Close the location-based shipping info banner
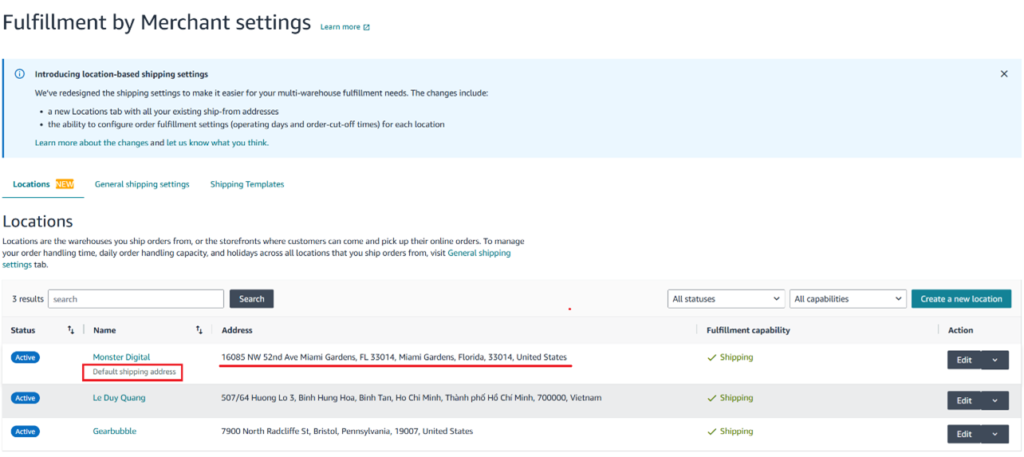Viewport: 1024px width, 457px height. pos(1004,74)
